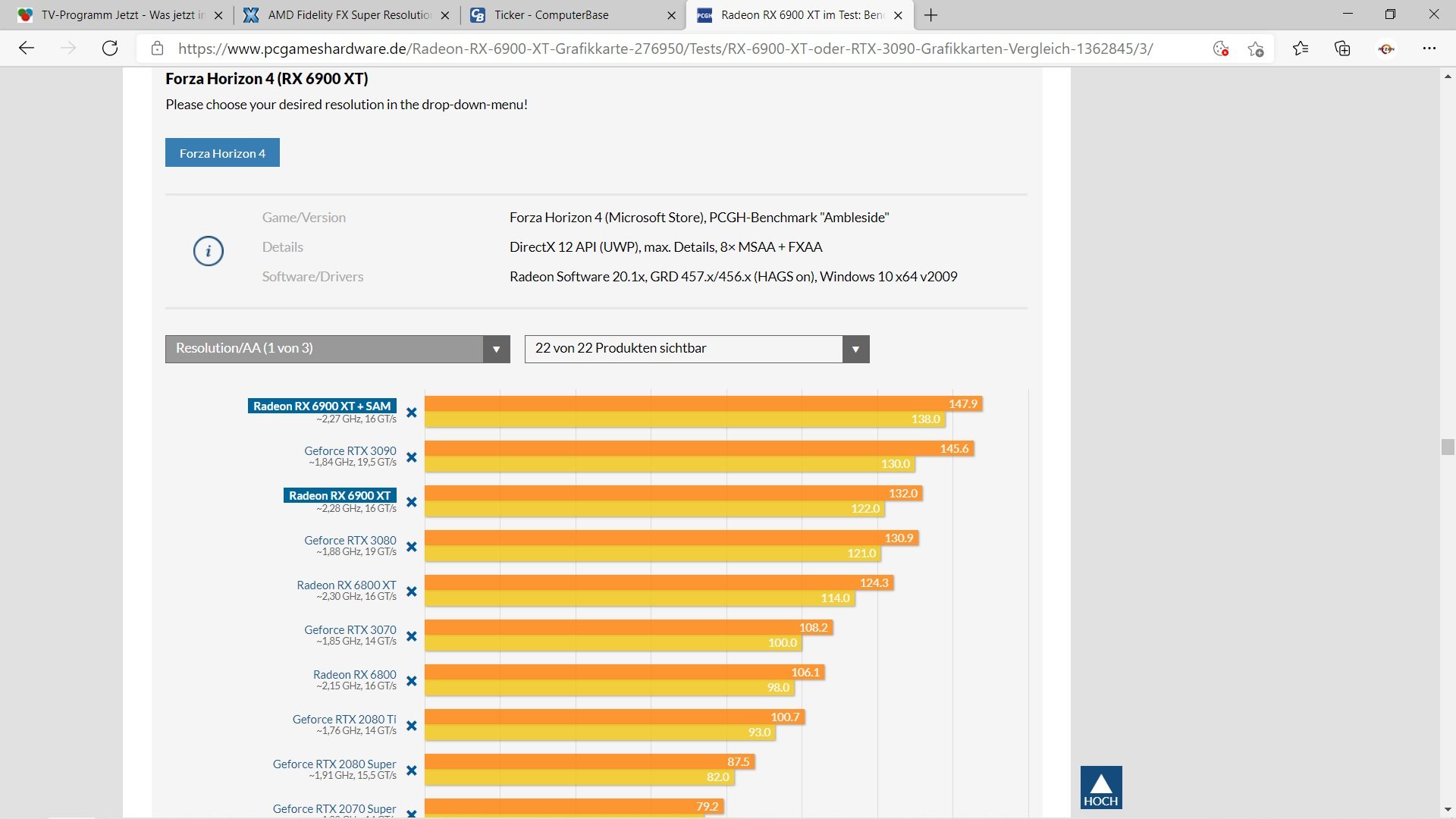Open the 22 von 22 Produkten dropdown
Viewport: 1456px width, 819px height.
696,349
